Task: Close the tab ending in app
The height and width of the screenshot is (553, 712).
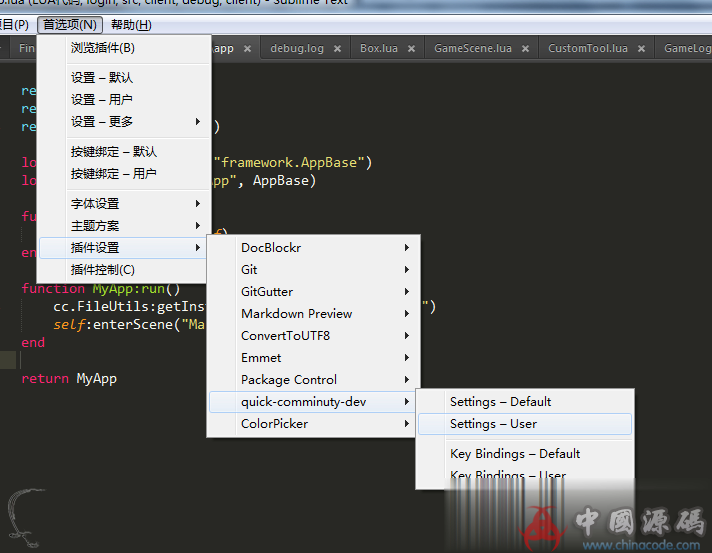Action: click(247, 49)
